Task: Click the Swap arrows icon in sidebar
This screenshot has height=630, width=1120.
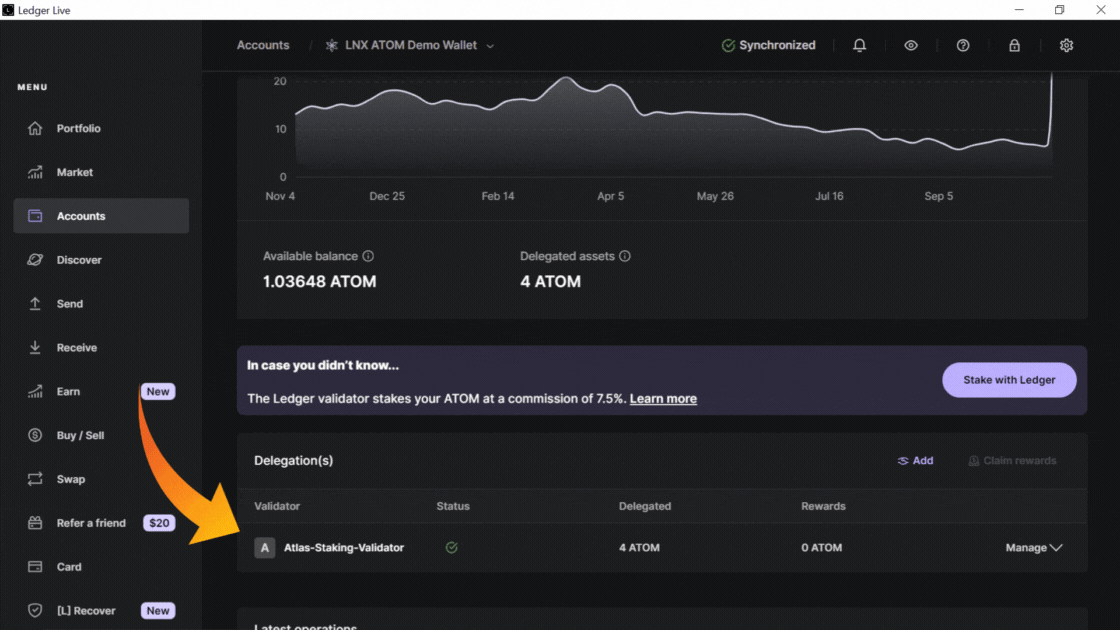Action: point(35,479)
